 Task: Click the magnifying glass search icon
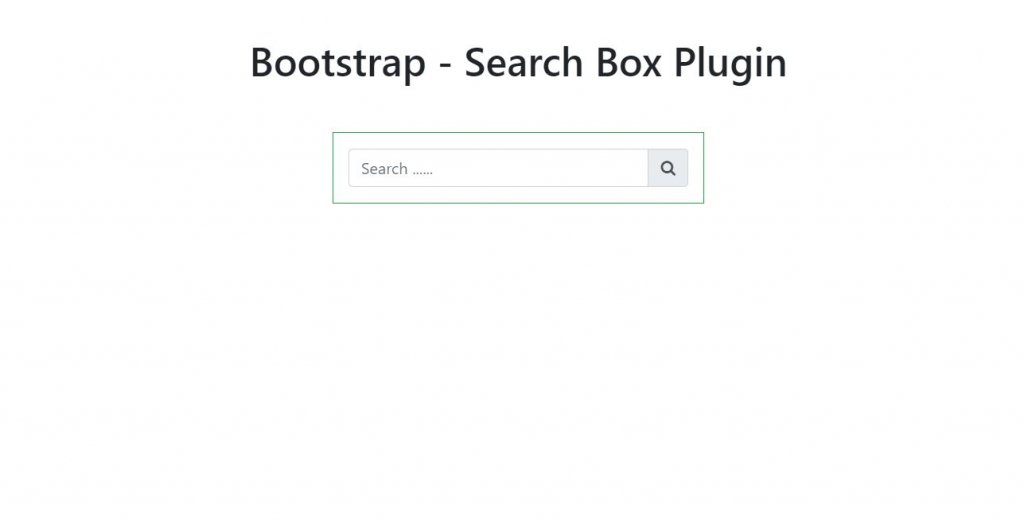click(667, 168)
